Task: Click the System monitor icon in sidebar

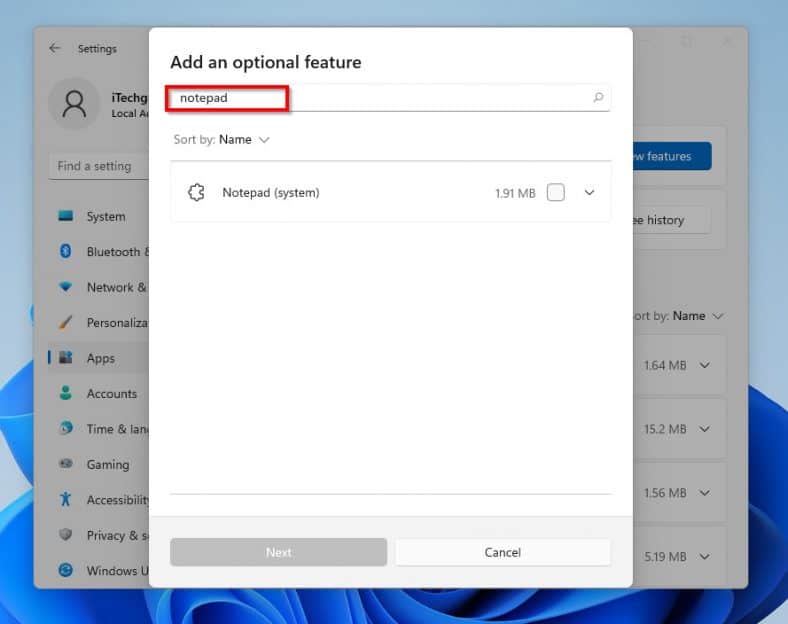Action: (x=65, y=216)
